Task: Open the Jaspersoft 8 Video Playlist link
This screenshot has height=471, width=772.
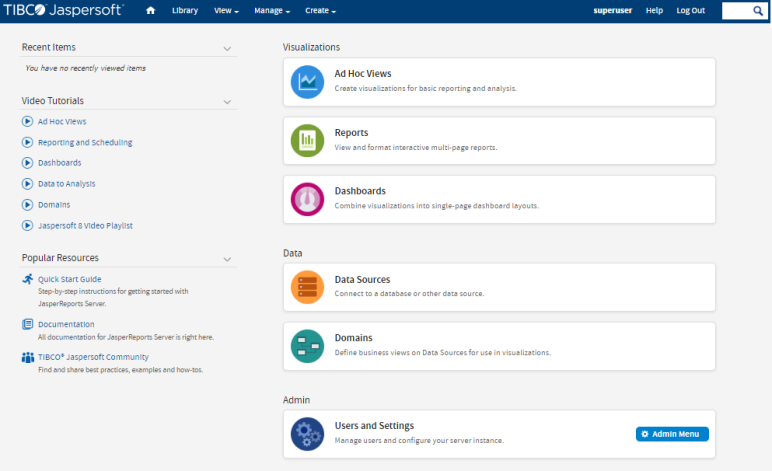Action: pos(85,225)
